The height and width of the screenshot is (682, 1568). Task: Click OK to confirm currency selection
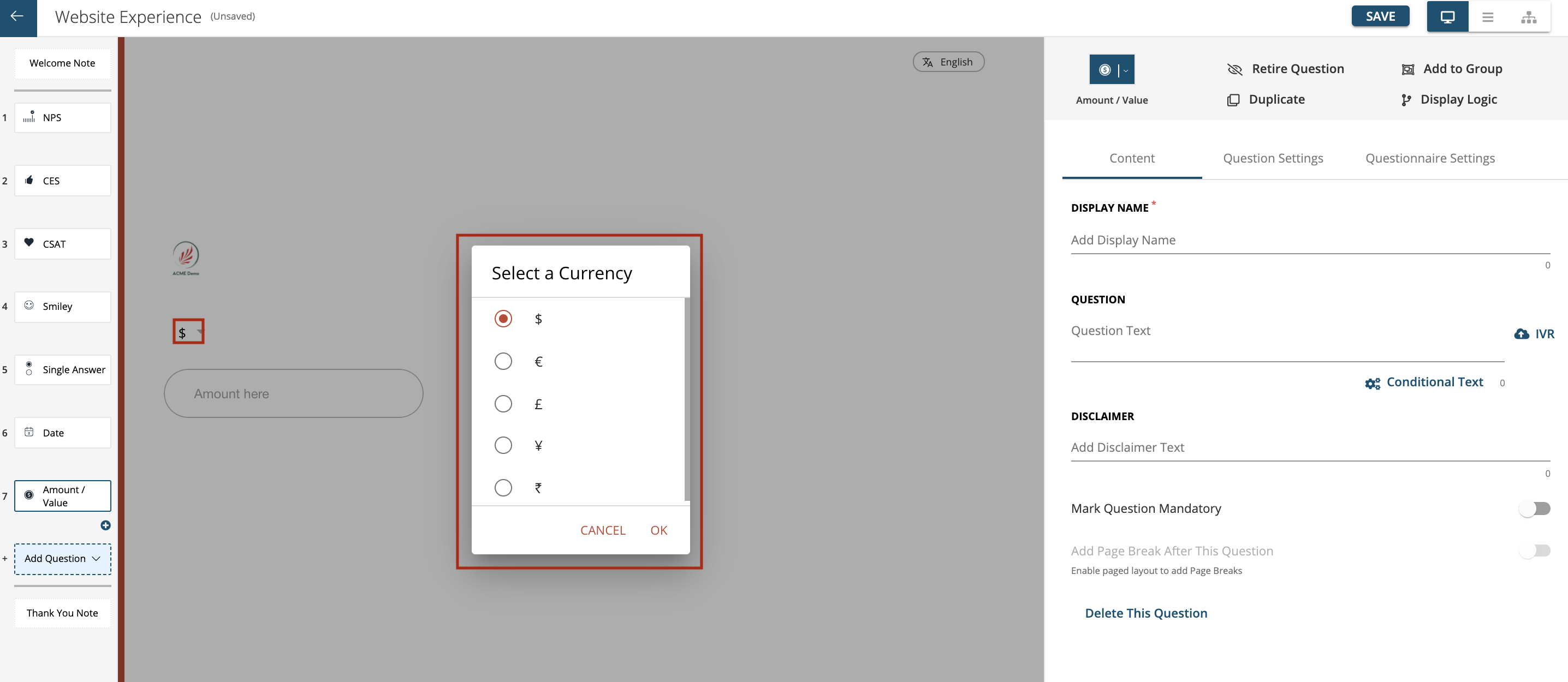[x=659, y=530]
